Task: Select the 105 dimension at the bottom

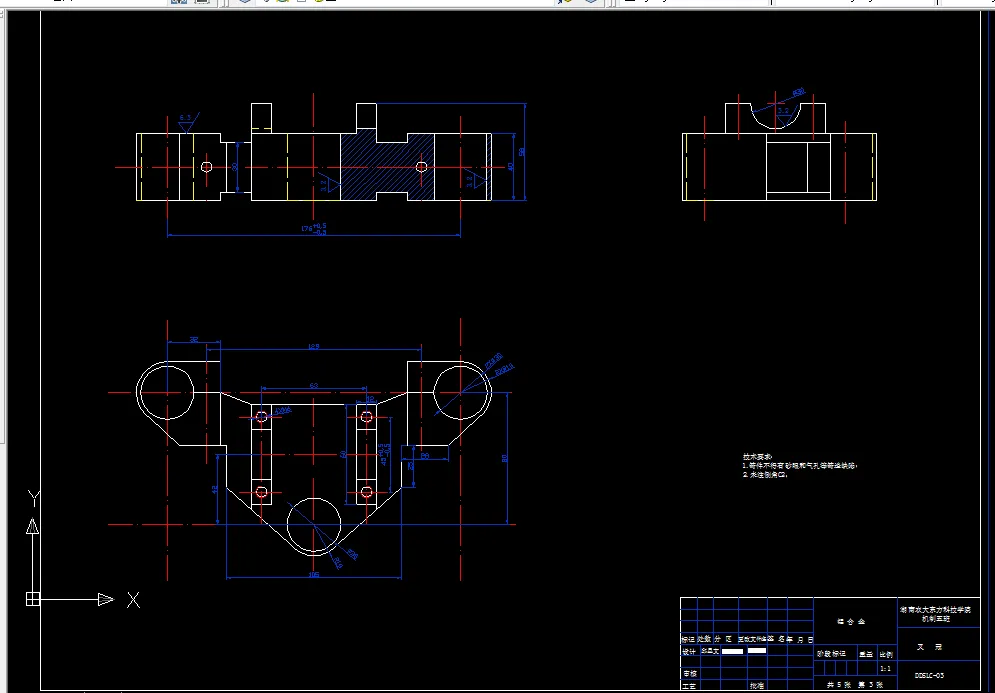Action: [313, 575]
